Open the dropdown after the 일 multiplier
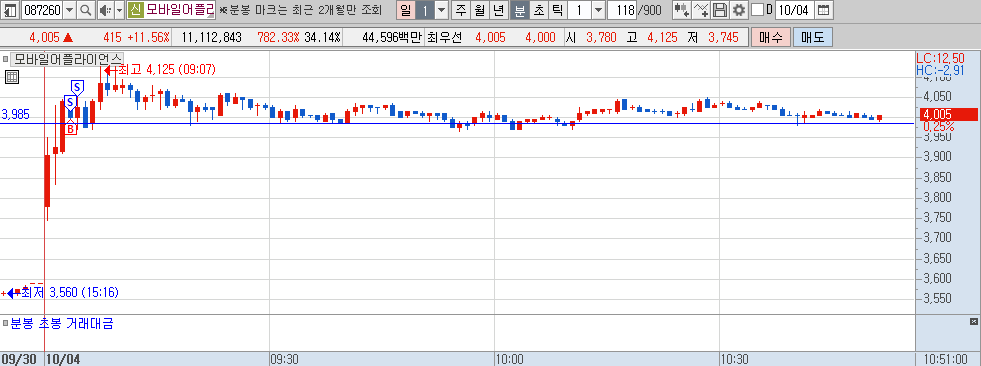The height and width of the screenshot is (366, 981). [442, 9]
